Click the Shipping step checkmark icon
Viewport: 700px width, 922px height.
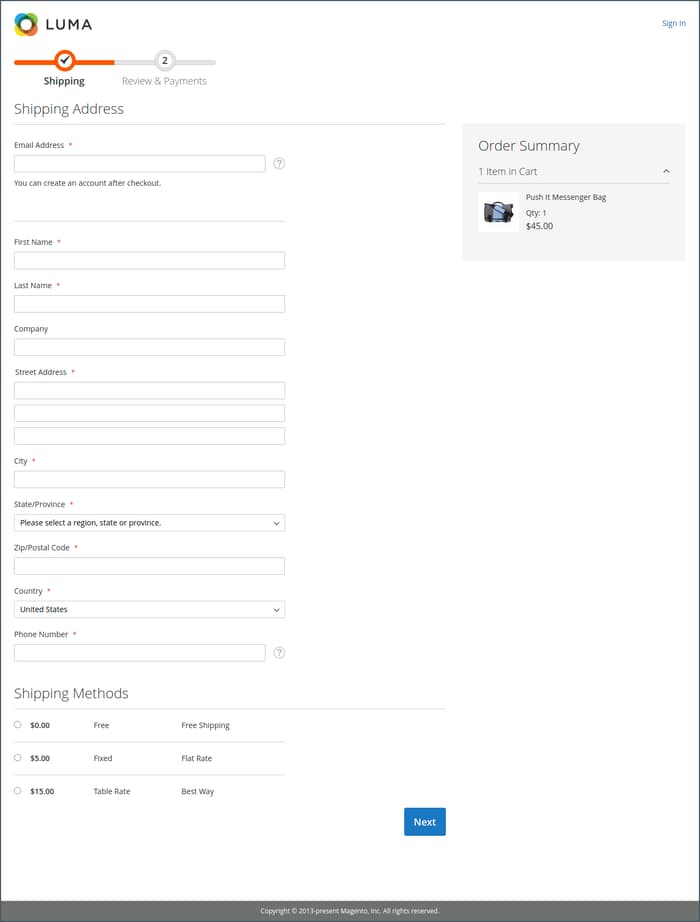64,60
